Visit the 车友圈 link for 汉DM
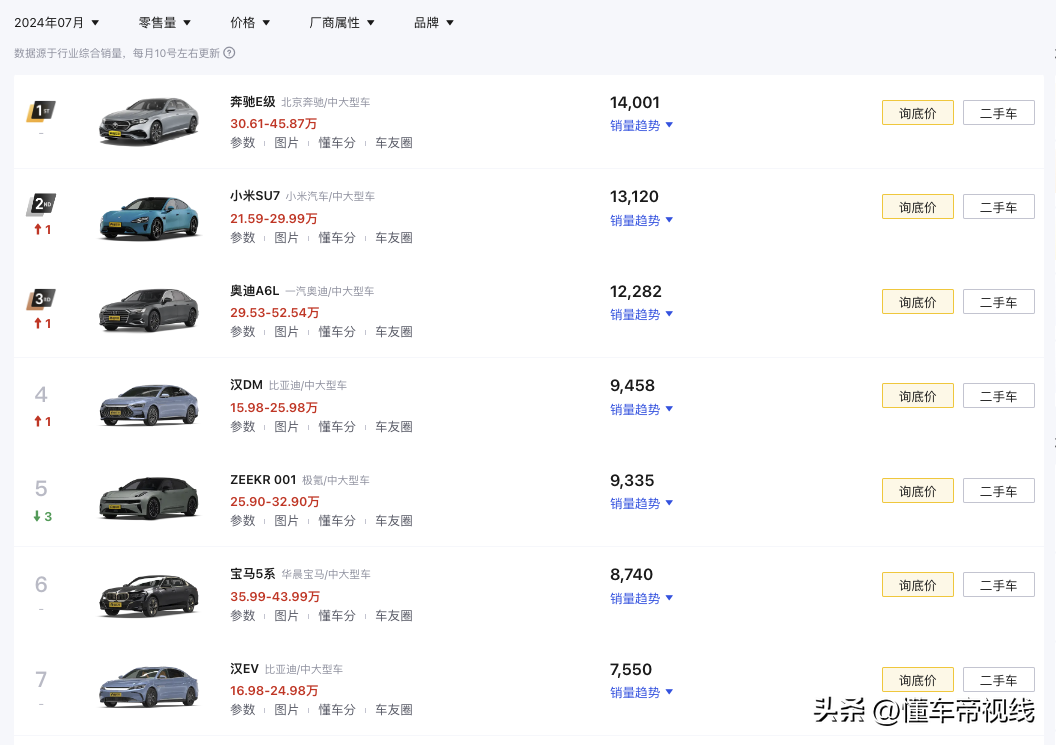 coord(394,426)
